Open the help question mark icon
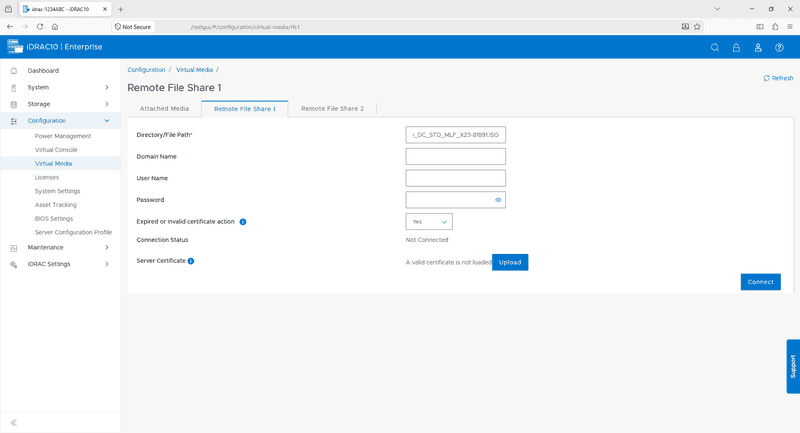Screen dimensions: 800x433 coord(779,47)
